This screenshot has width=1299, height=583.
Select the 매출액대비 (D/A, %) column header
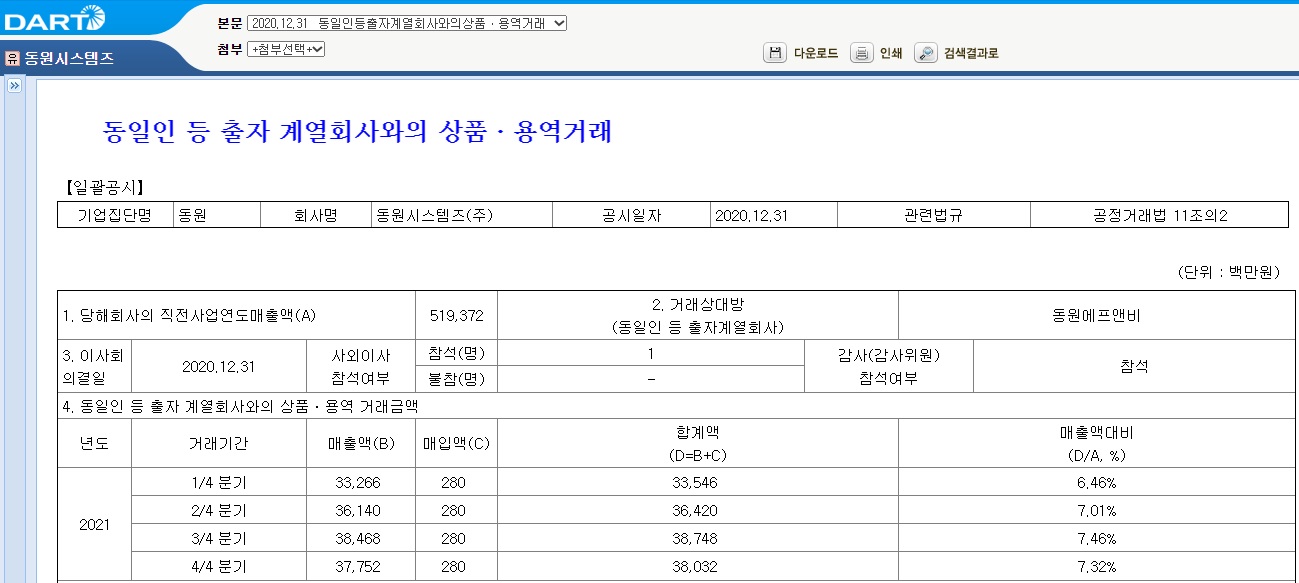(x=1096, y=443)
